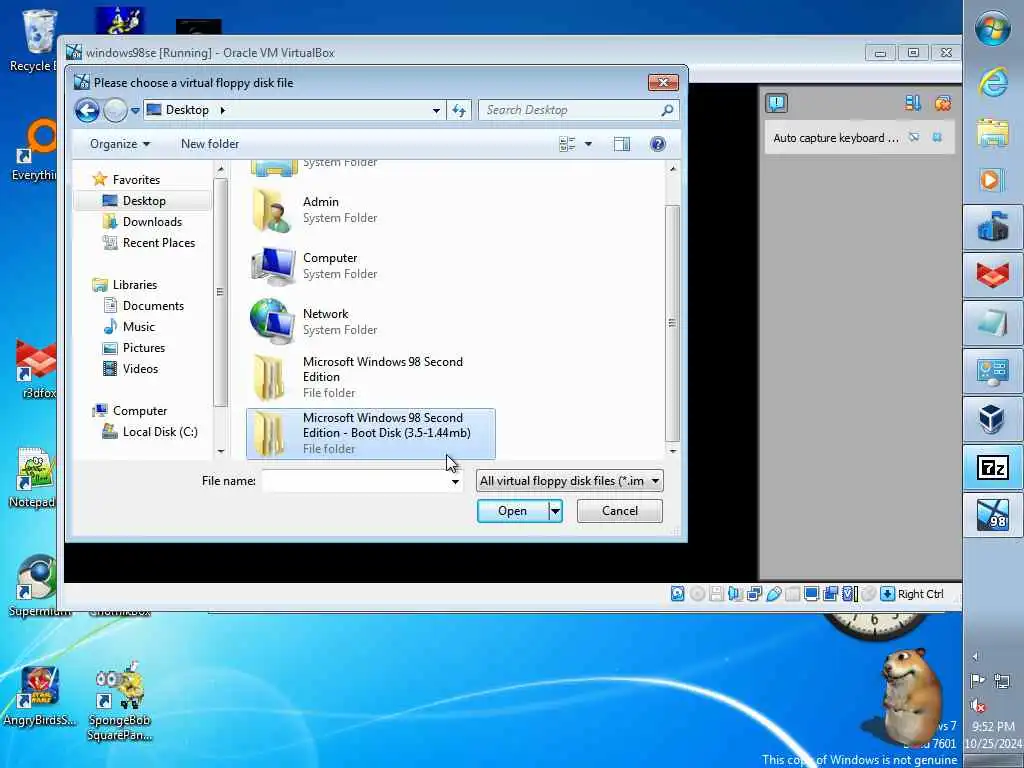
Task: Open the Admin system folder
Action: (x=370, y=210)
